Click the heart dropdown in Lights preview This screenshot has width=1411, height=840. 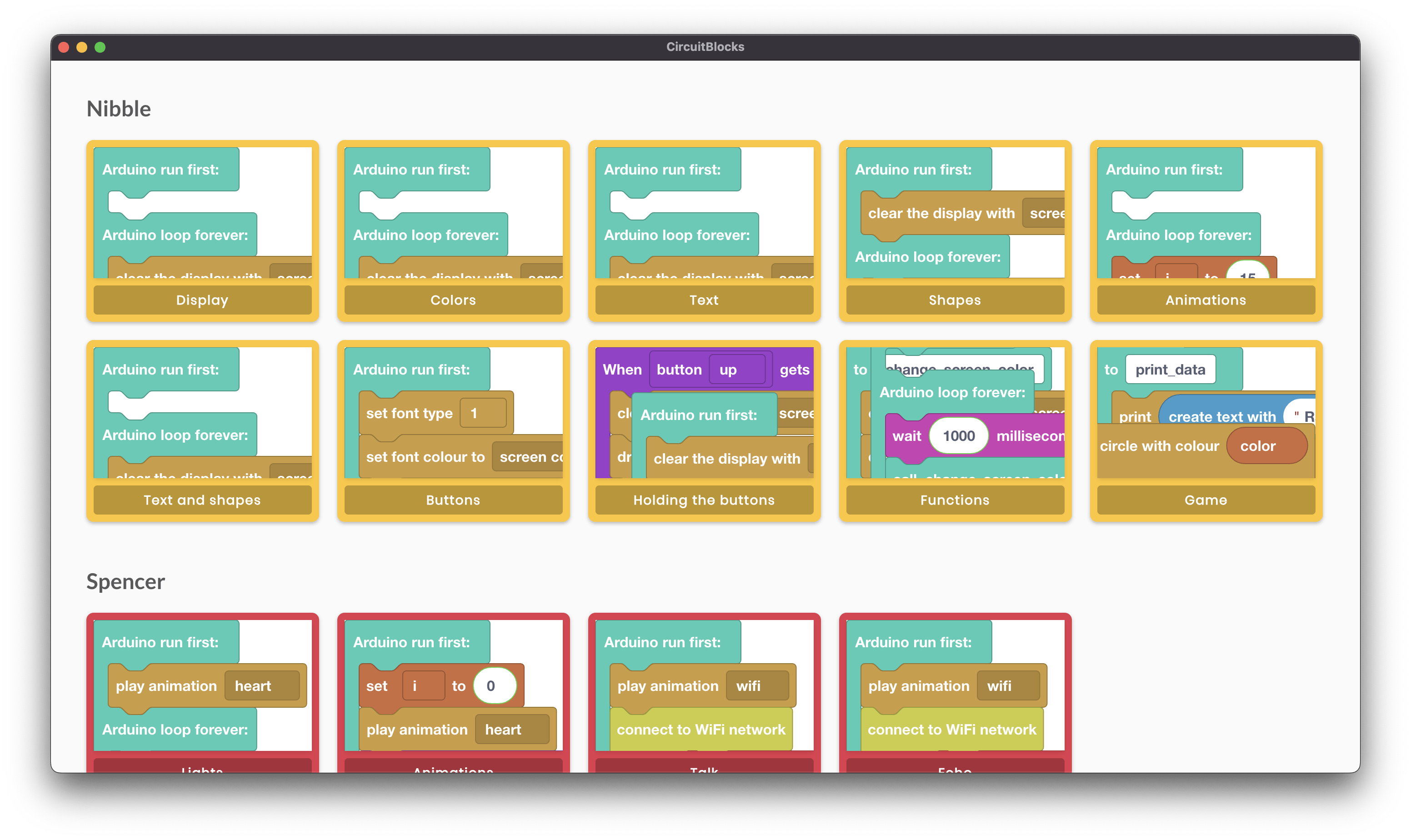coord(261,686)
